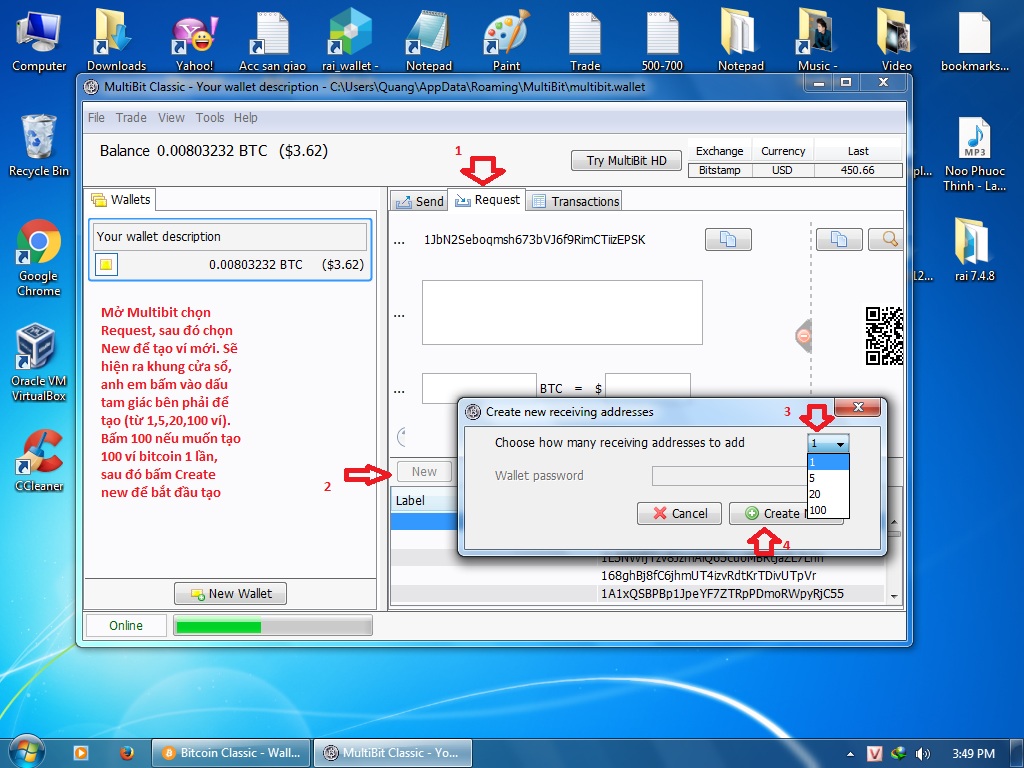Open the Acc san giao text file
The image size is (1024, 768).
tap(272, 40)
